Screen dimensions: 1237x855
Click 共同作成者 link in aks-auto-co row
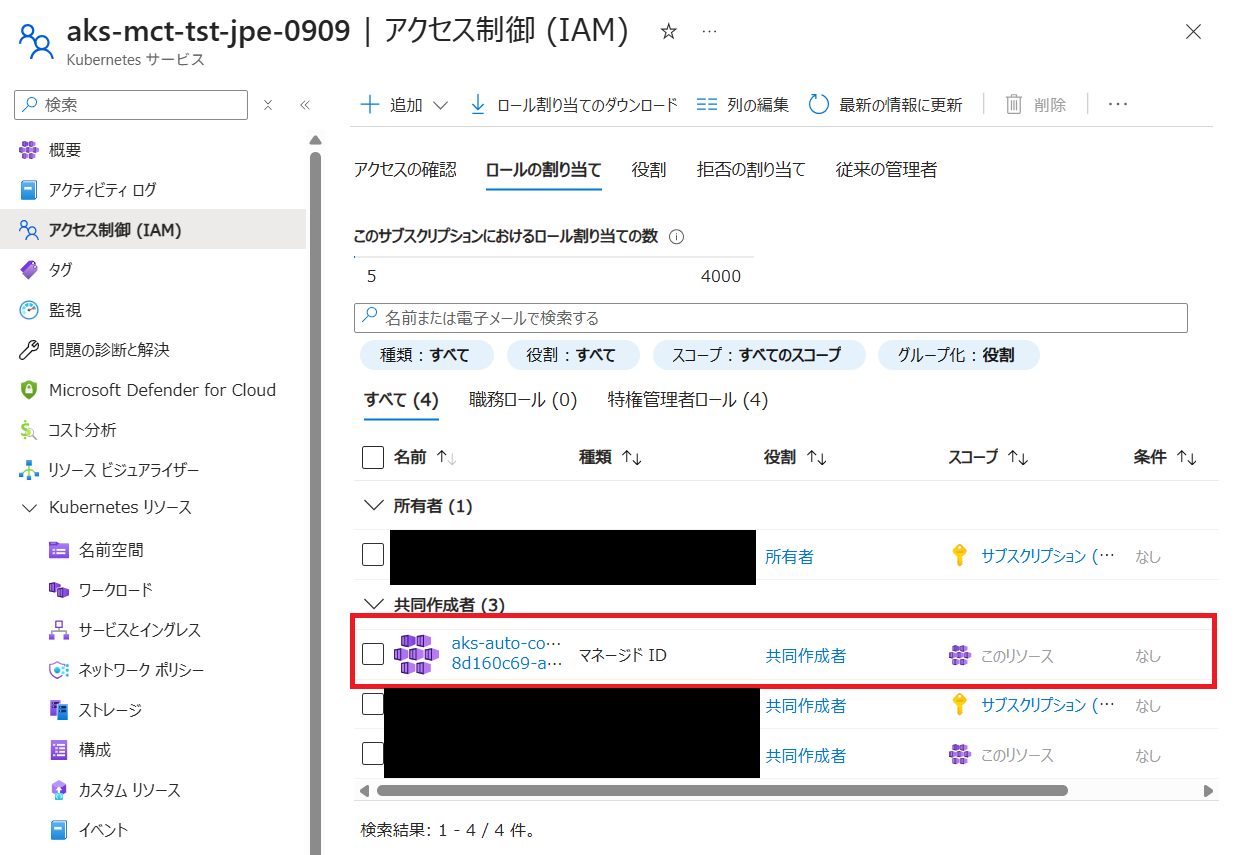[x=805, y=655]
